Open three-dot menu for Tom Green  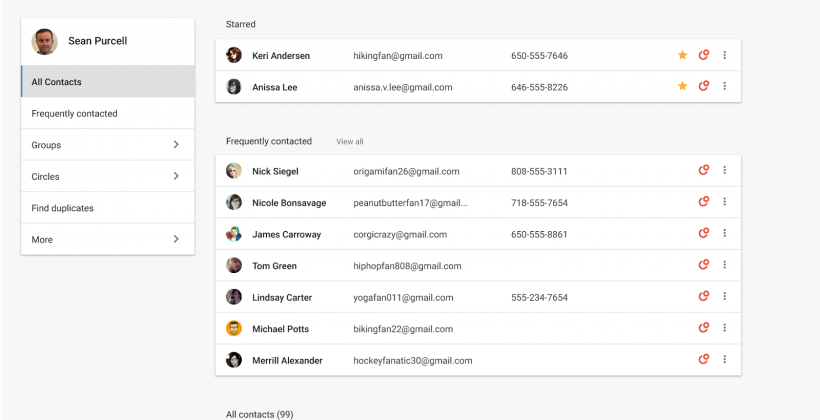725,266
